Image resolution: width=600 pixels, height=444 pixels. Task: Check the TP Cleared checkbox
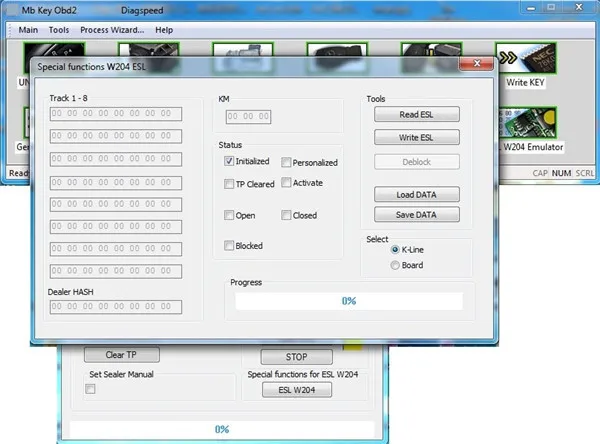(x=229, y=184)
